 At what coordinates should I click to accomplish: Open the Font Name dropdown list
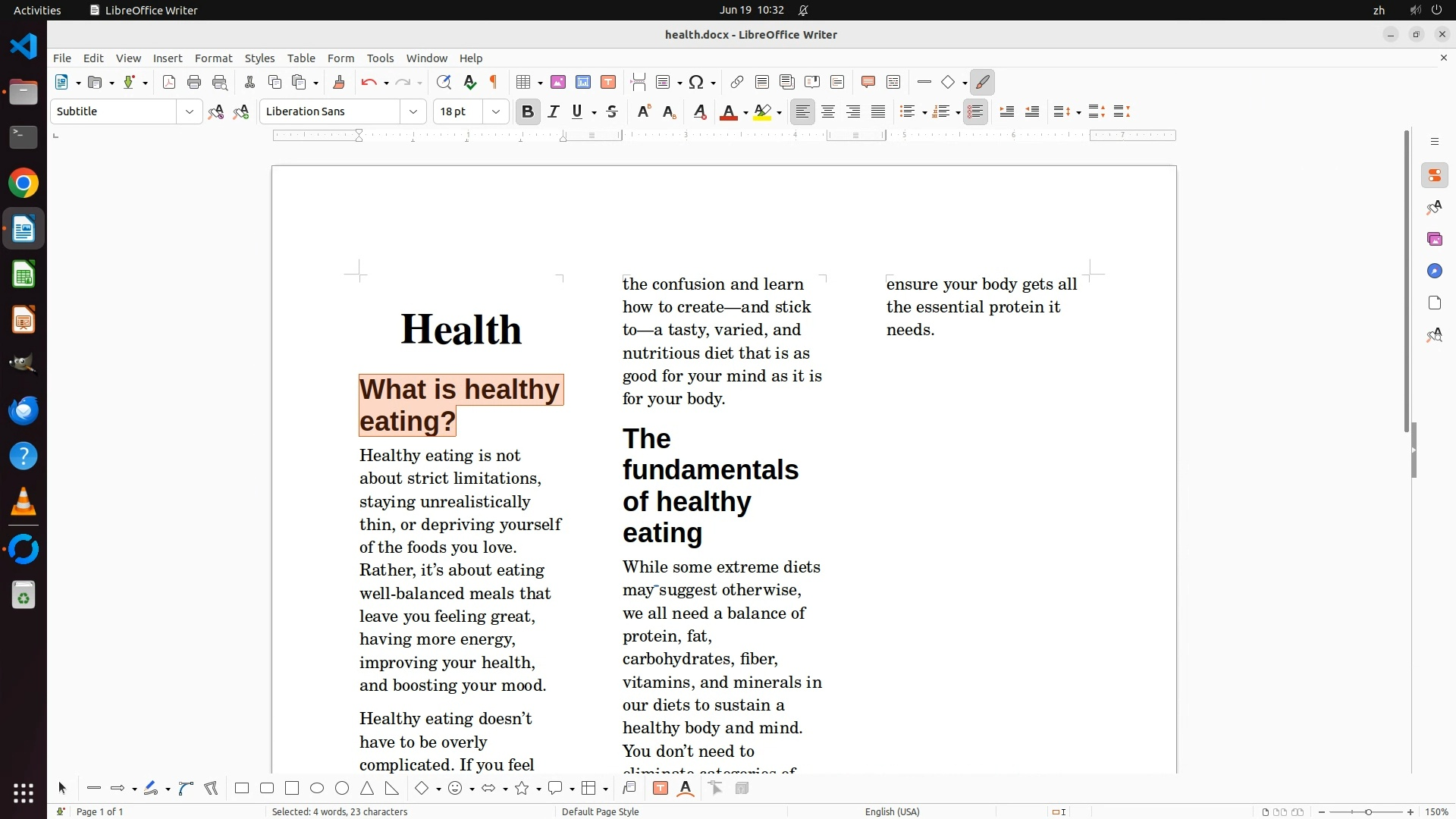413,112
